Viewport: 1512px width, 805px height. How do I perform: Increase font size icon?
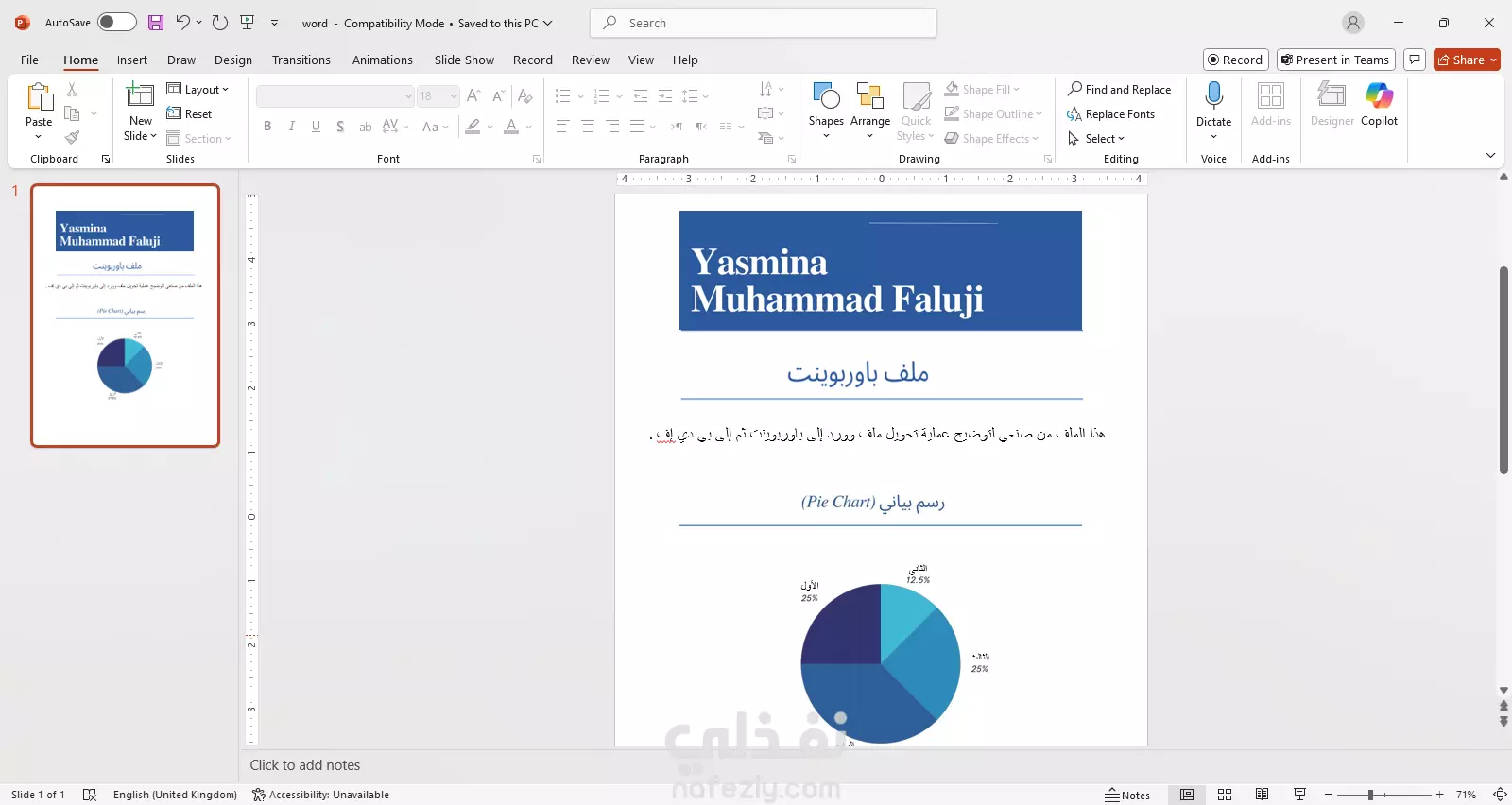tap(473, 96)
